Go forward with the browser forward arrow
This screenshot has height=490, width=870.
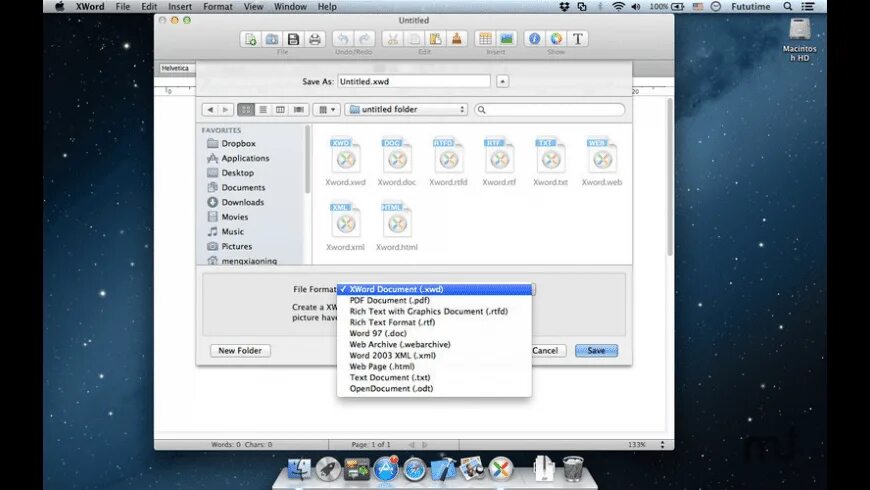click(225, 110)
